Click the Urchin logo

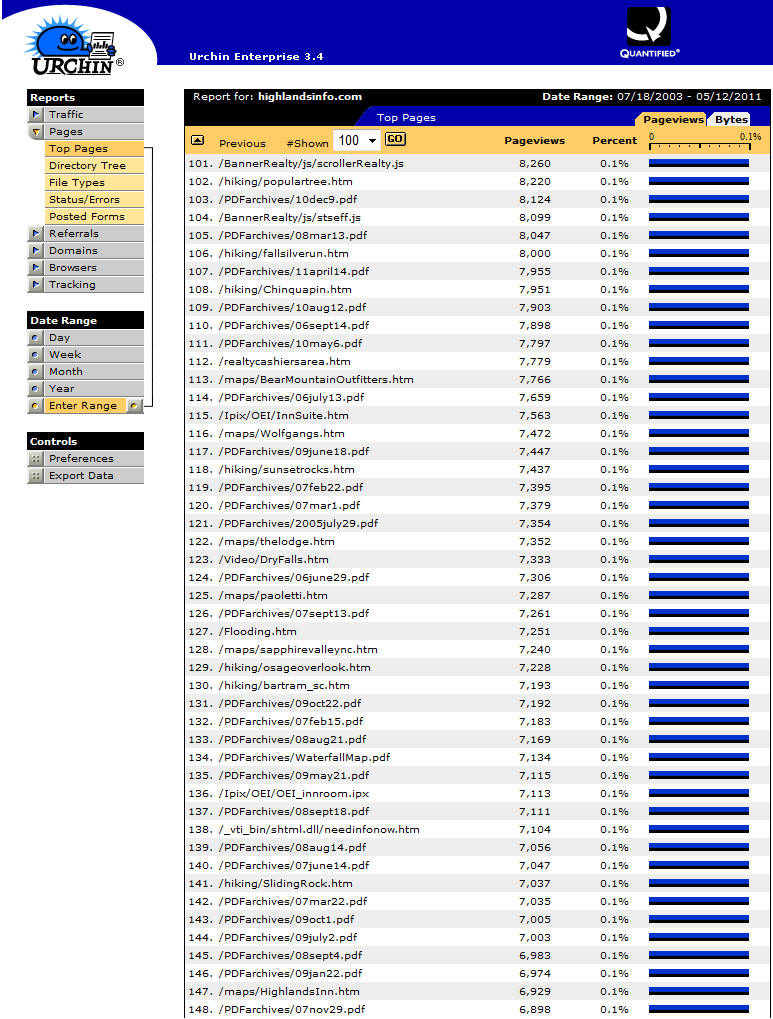(x=73, y=45)
